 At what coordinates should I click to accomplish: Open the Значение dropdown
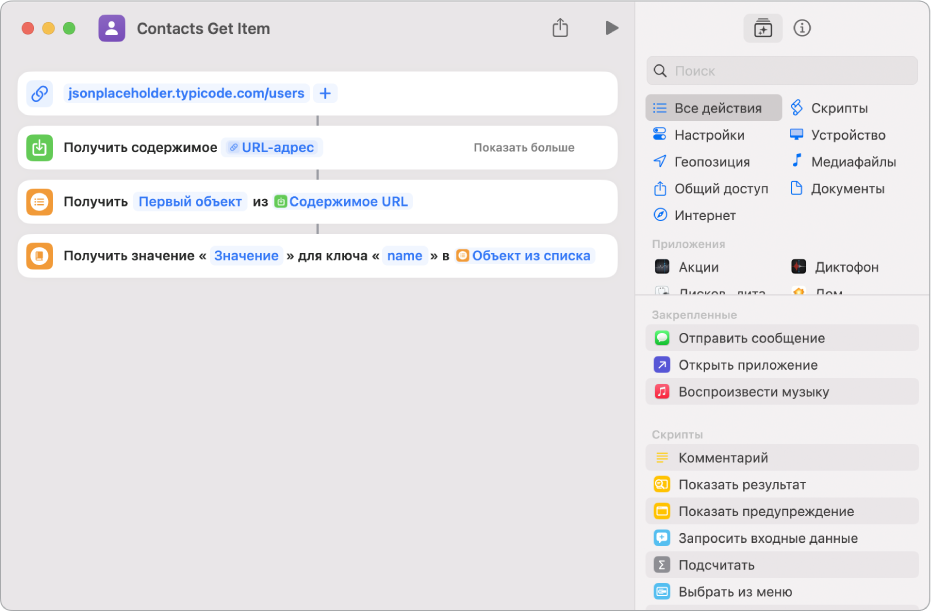tap(246, 256)
